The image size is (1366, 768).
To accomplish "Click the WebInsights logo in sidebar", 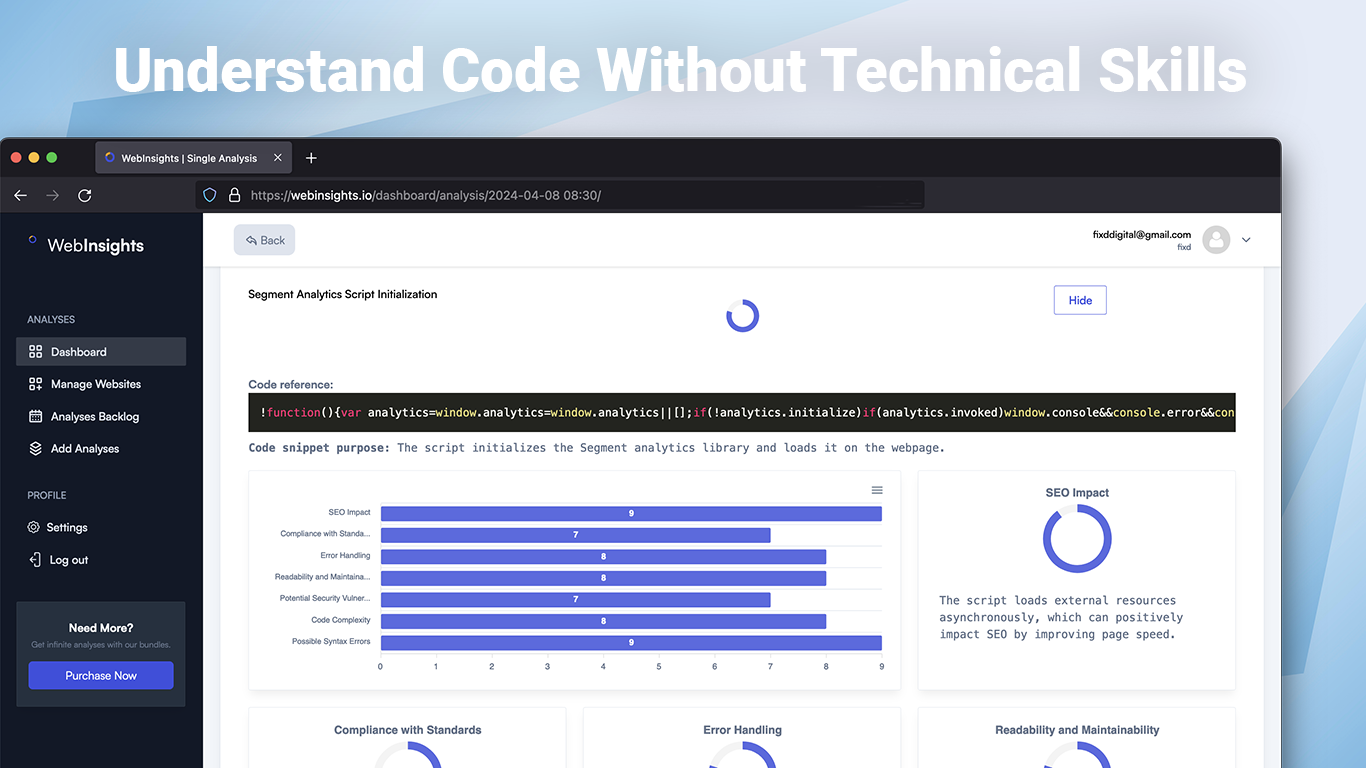I will [86, 245].
